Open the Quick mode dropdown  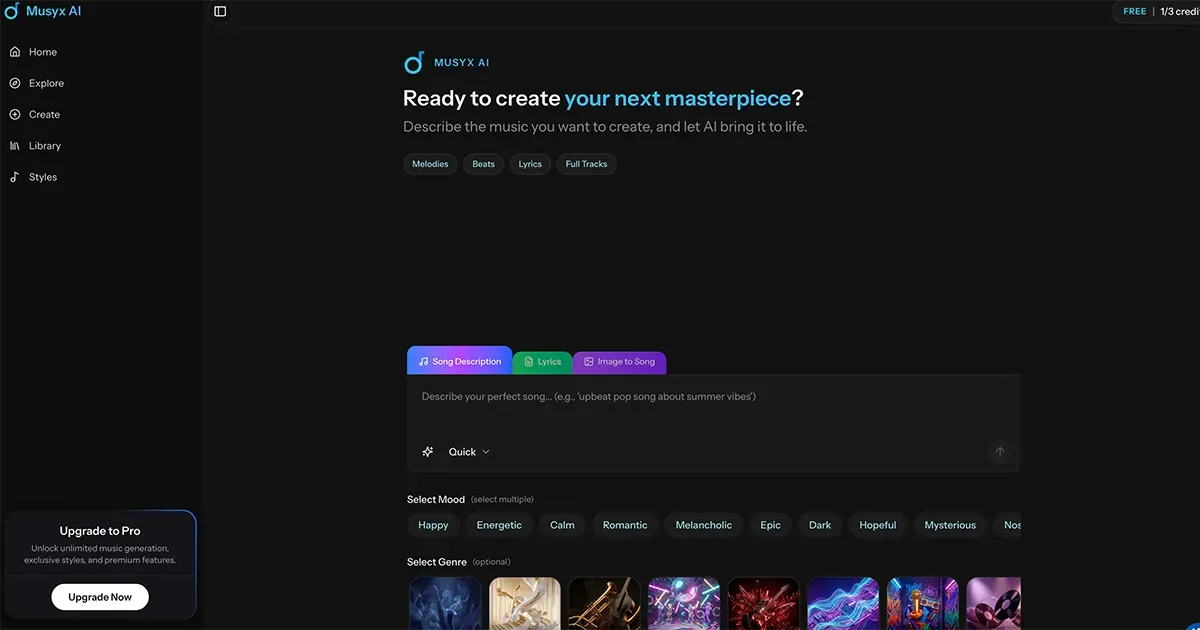pyautogui.click(x=469, y=452)
